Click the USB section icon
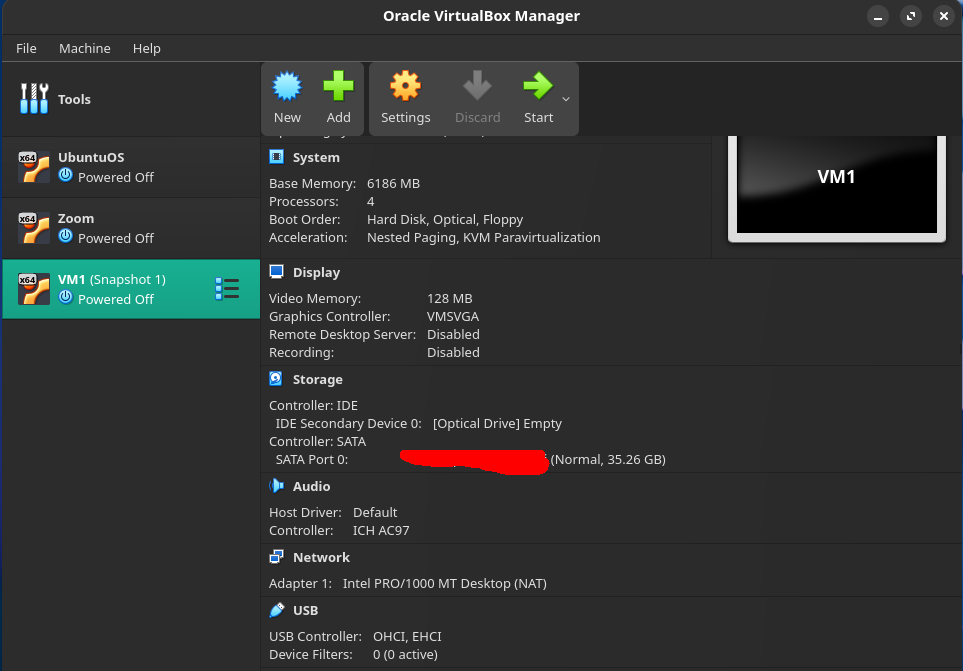This screenshot has width=963, height=671. (276, 610)
